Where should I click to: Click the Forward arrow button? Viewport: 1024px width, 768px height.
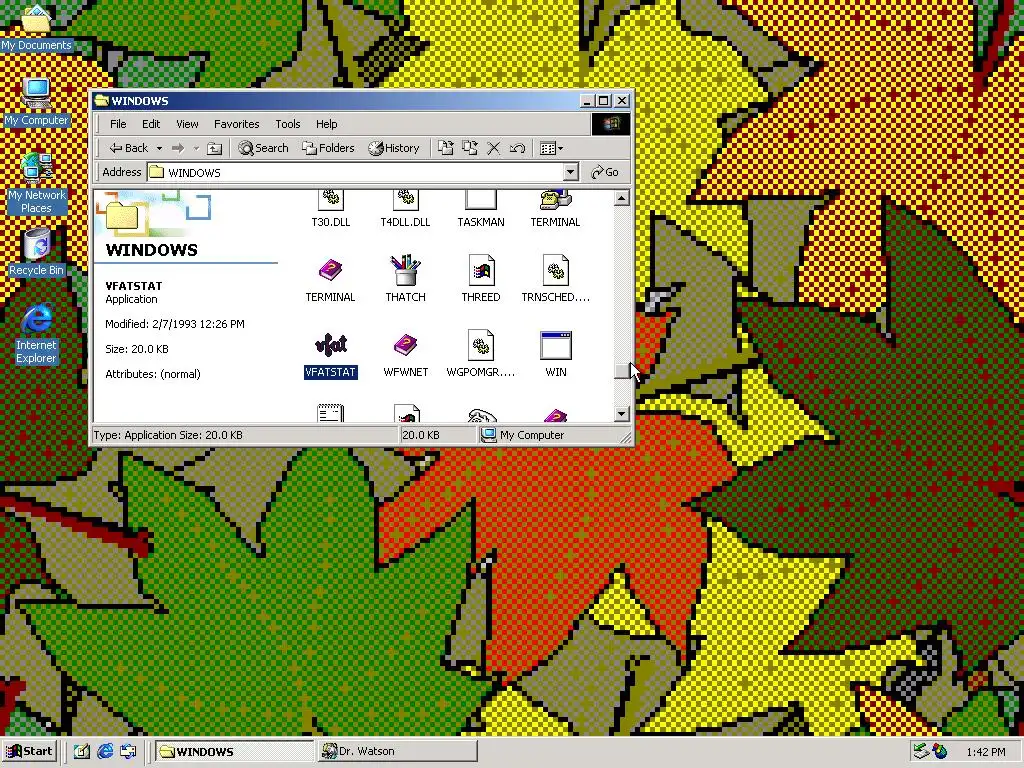[178, 148]
